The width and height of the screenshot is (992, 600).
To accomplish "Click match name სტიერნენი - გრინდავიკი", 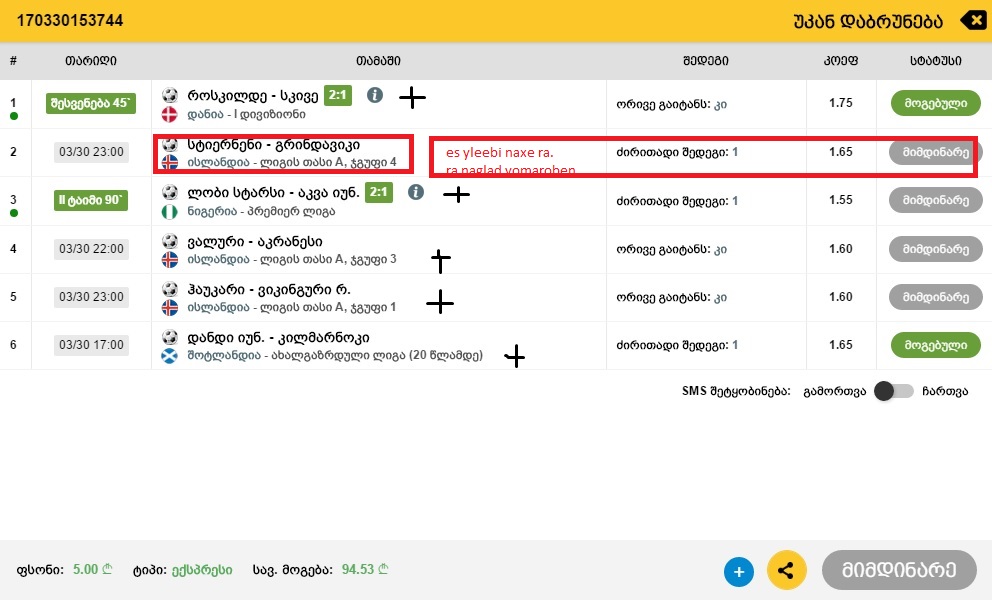I will [273, 145].
